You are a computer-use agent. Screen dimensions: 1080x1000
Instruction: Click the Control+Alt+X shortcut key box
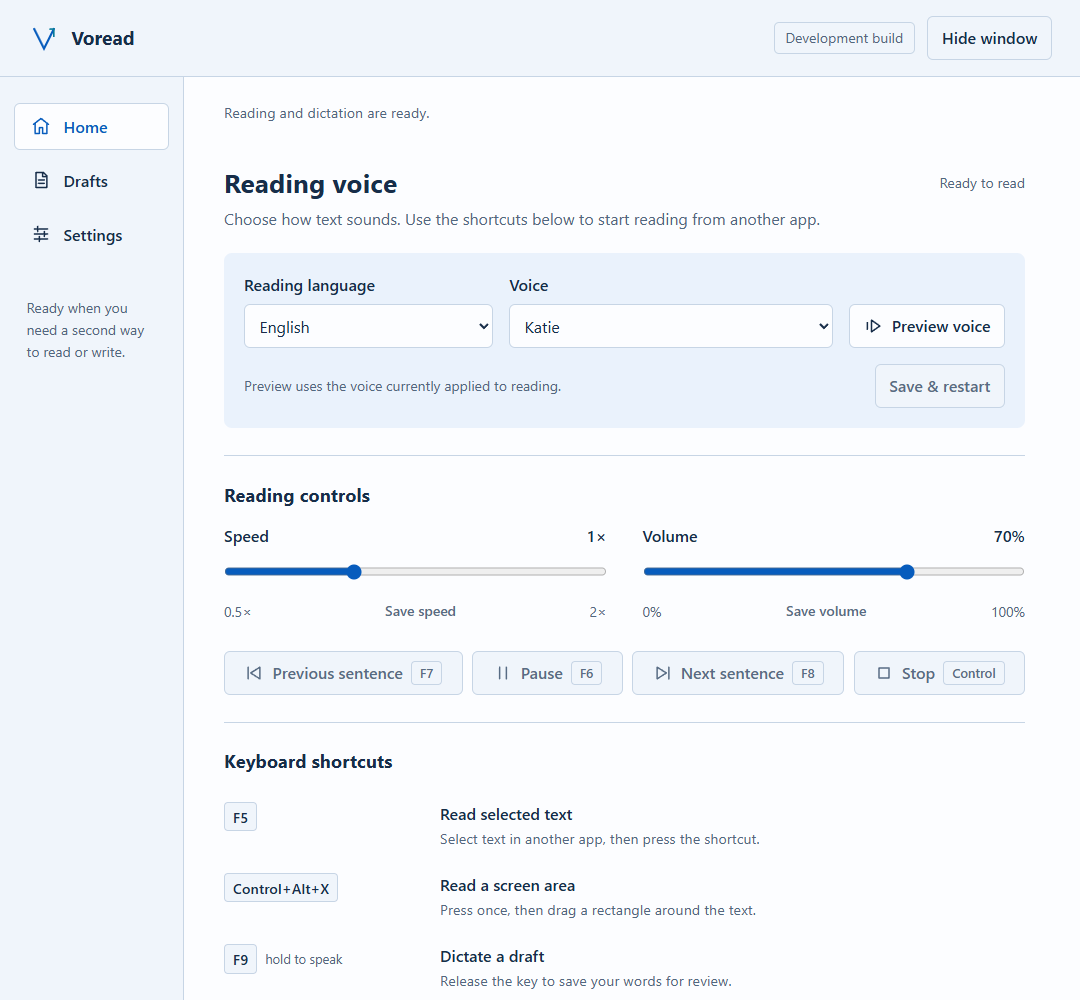[x=281, y=888]
